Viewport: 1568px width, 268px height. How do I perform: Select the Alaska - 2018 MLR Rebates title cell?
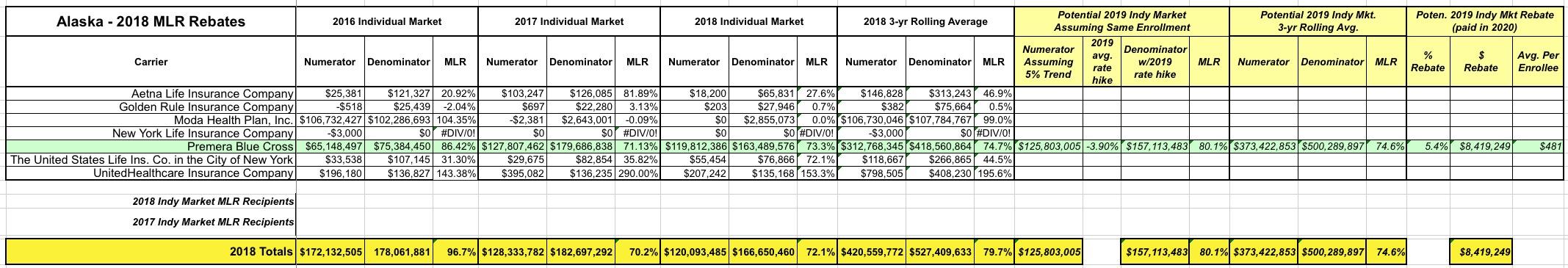151,22
